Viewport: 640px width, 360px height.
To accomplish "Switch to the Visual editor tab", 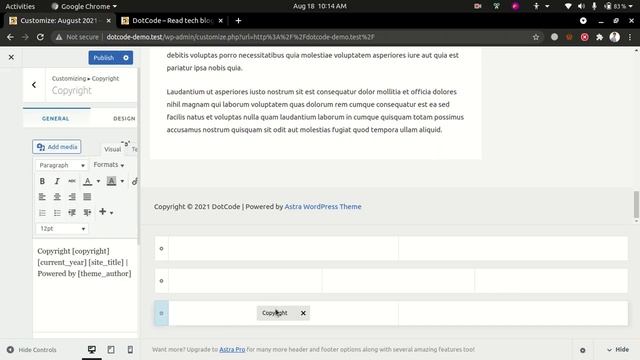I will 112,149.
